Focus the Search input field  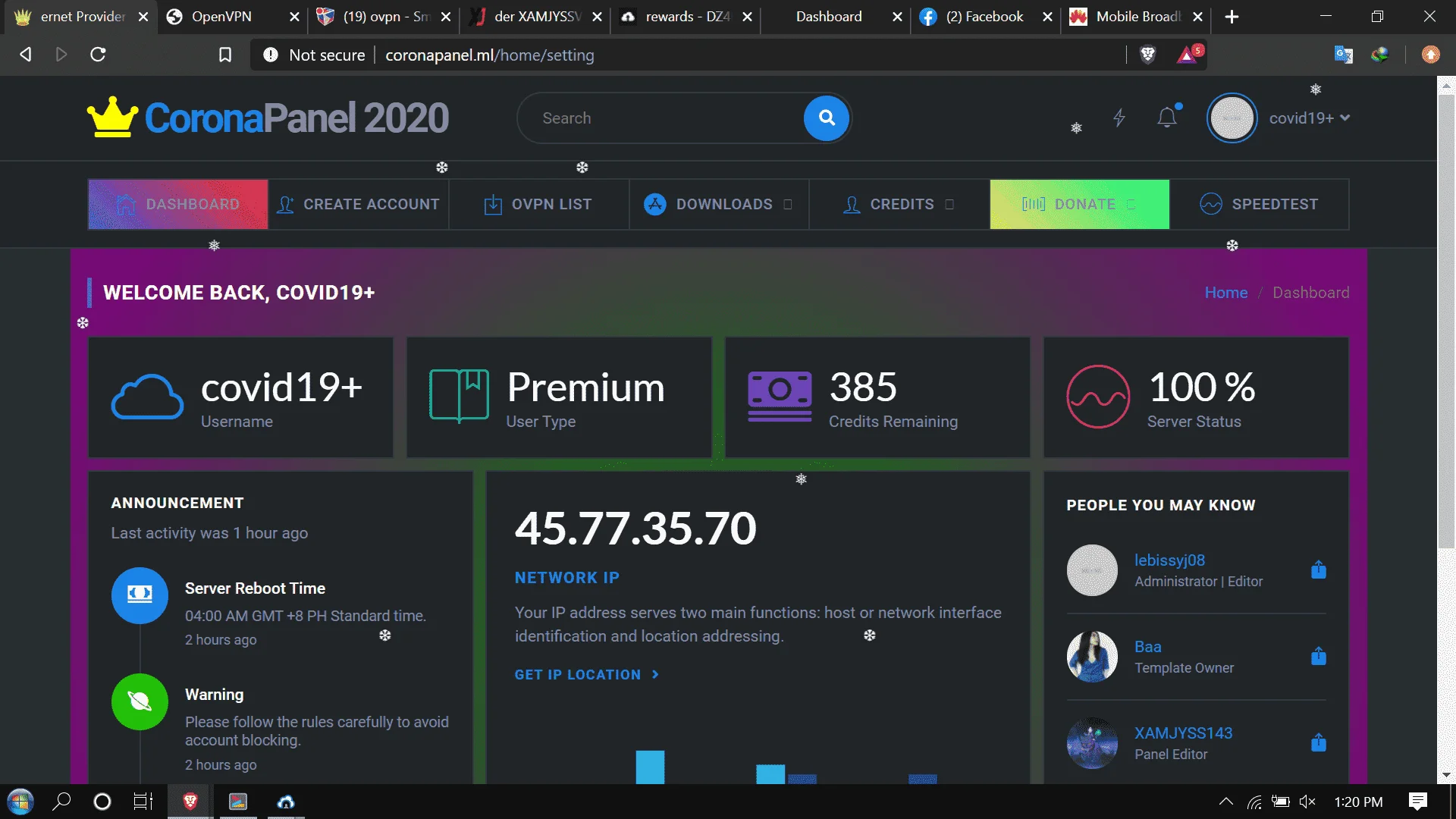click(660, 118)
